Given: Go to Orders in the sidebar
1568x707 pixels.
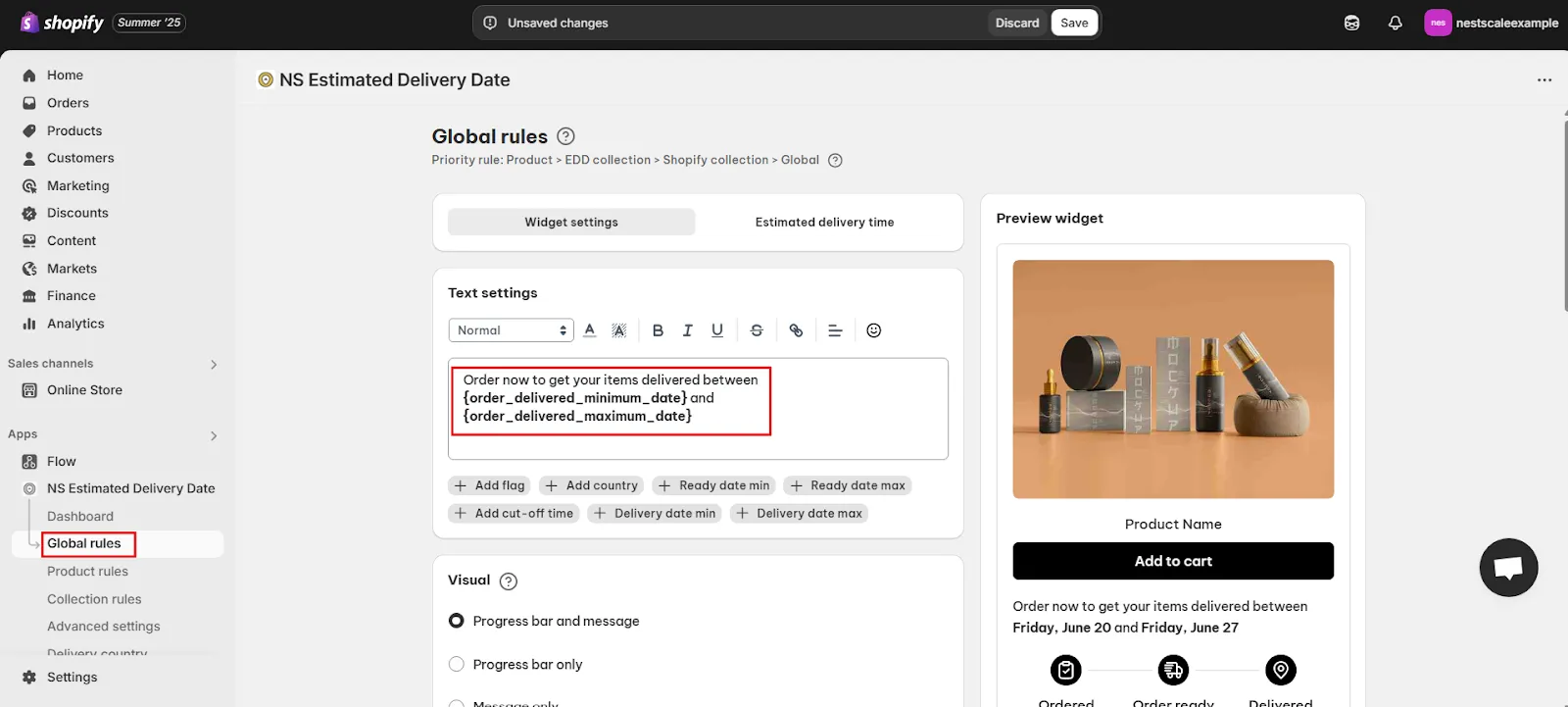Looking at the screenshot, I should (68, 103).
